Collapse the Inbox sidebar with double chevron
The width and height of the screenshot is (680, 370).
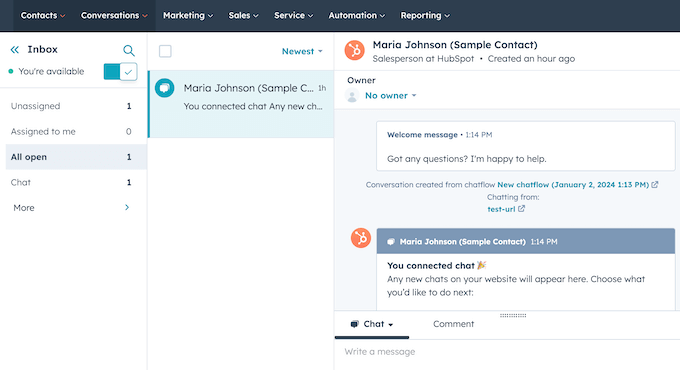click(x=15, y=49)
